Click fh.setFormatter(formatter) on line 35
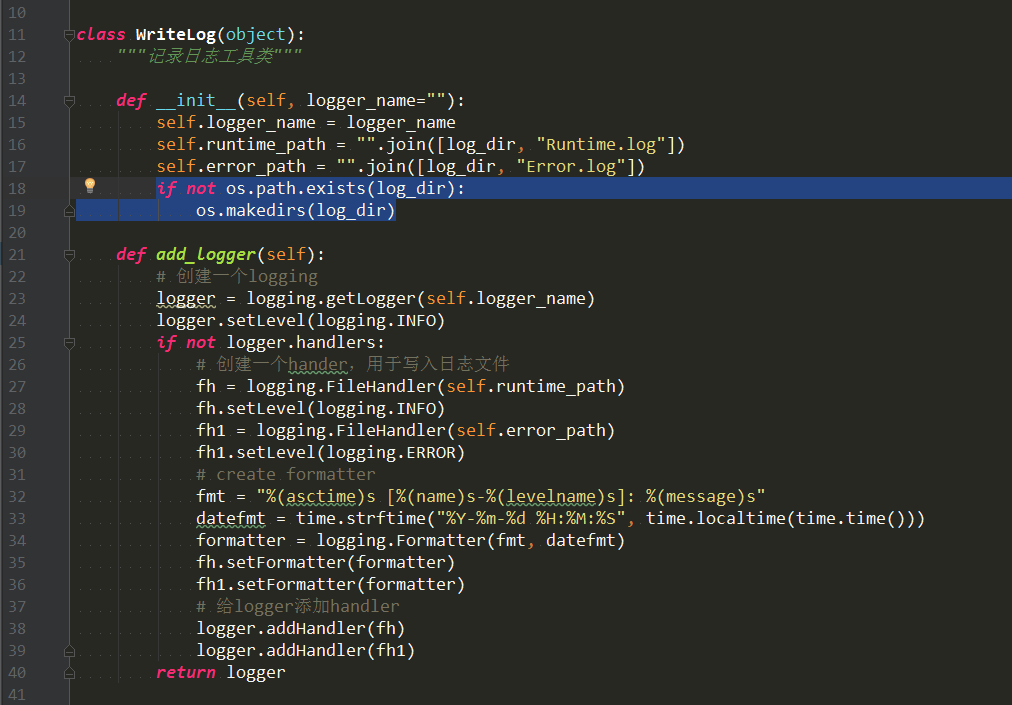 (x=326, y=562)
